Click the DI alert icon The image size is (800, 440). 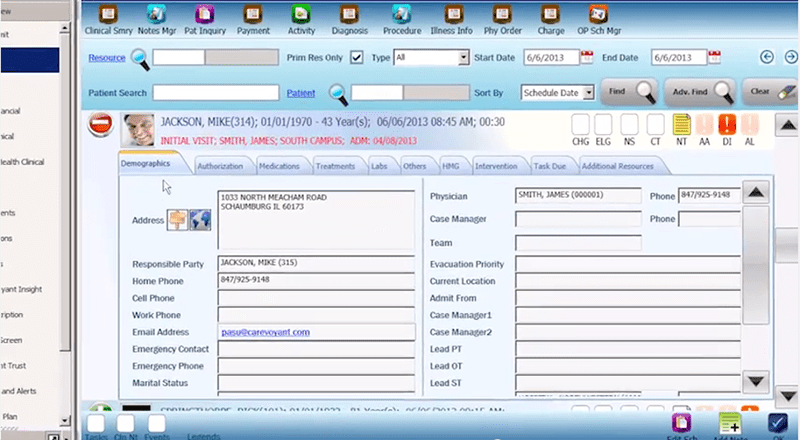click(727, 124)
